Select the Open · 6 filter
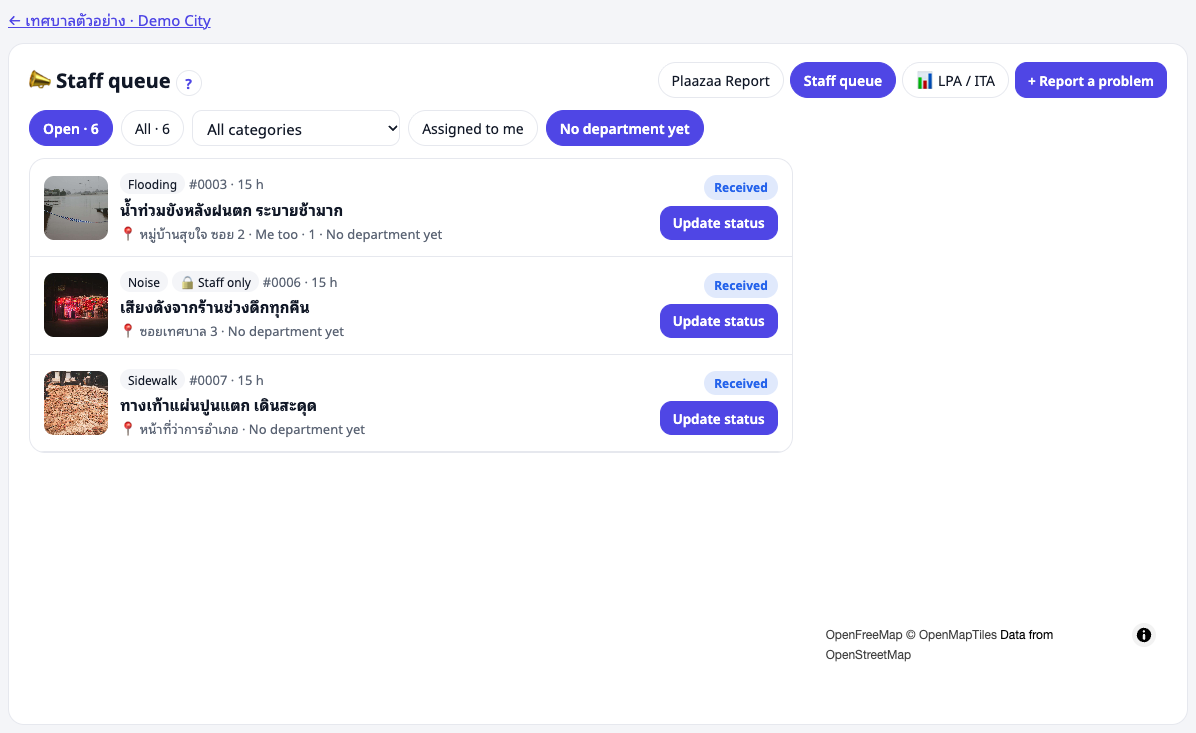 (71, 129)
